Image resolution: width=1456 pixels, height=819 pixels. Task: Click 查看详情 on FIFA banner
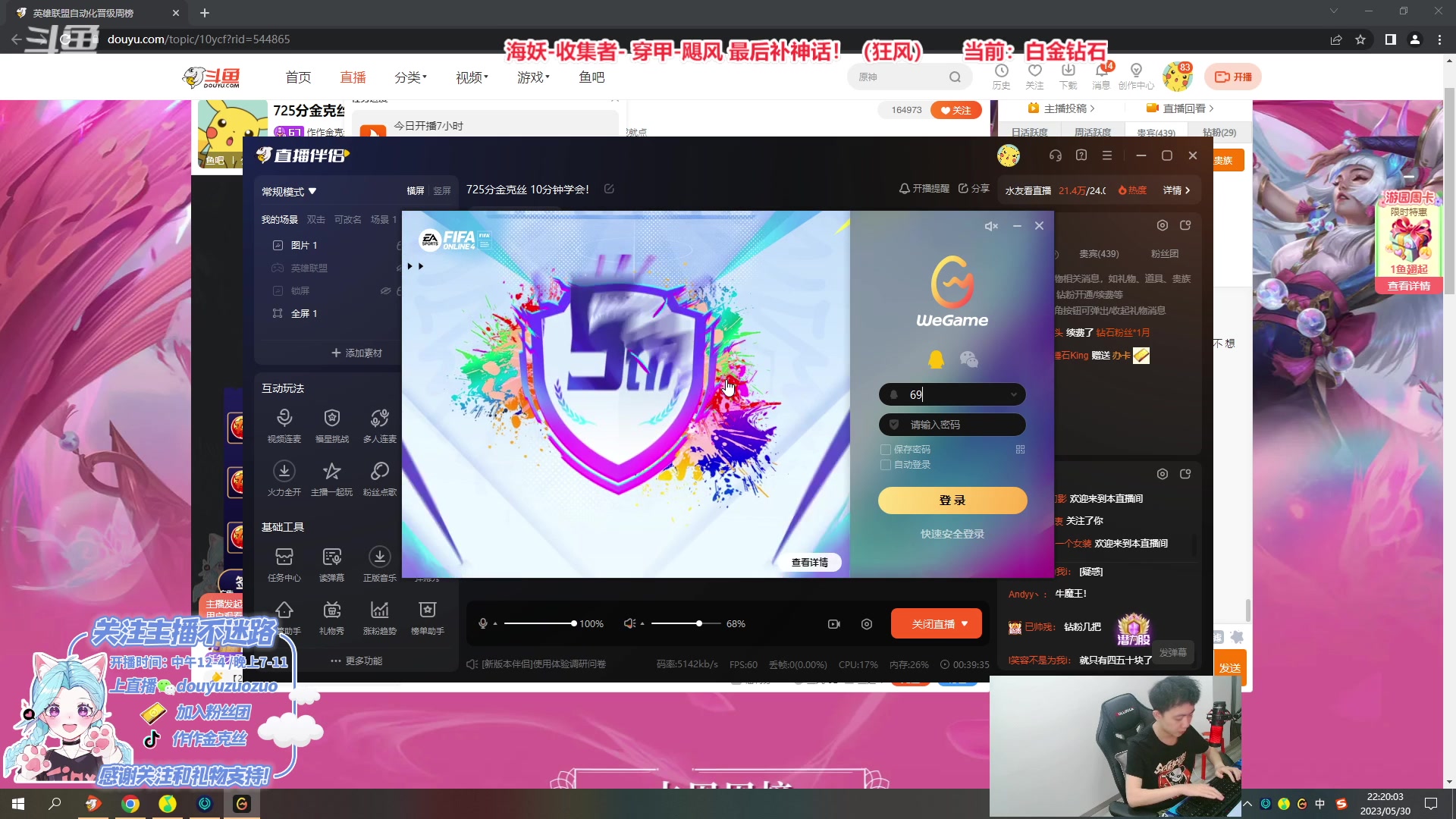pyautogui.click(x=810, y=562)
